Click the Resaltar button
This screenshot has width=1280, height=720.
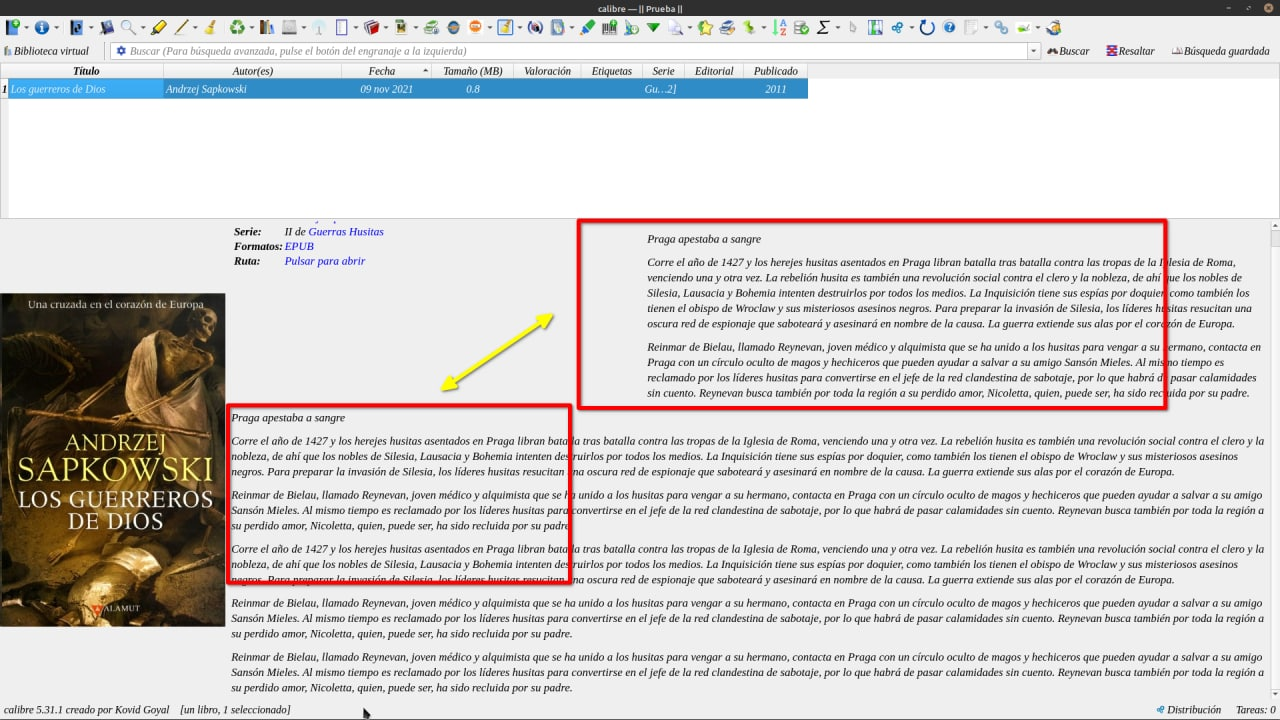tap(1130, 51)
